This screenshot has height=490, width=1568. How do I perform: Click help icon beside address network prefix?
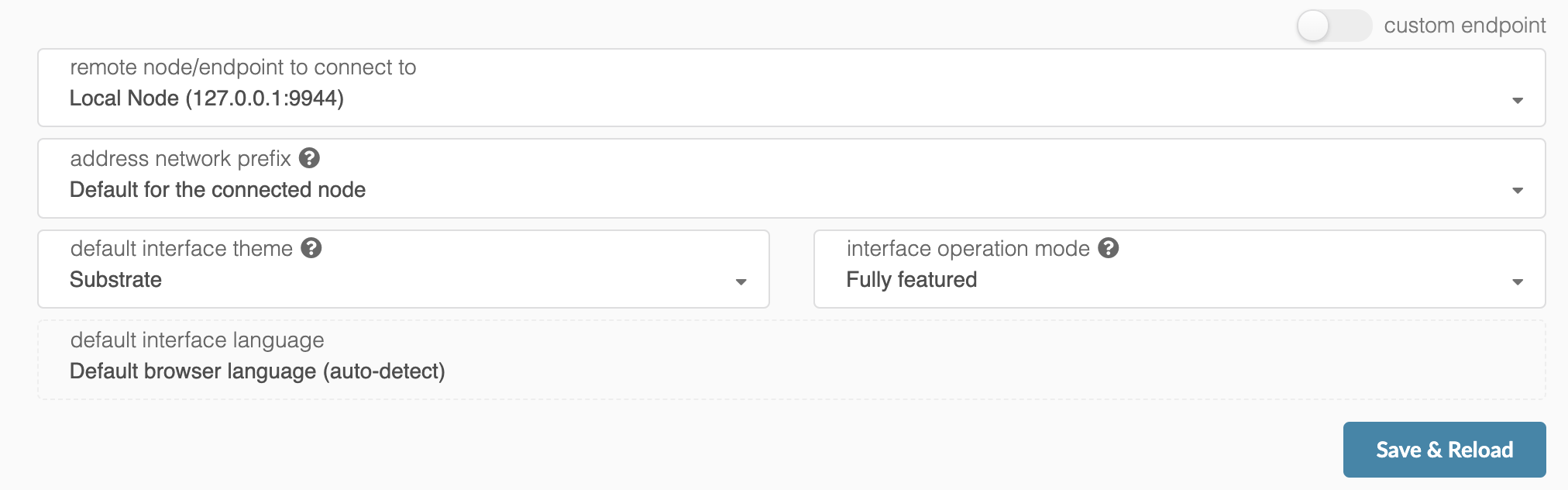(x=309, y=158)
